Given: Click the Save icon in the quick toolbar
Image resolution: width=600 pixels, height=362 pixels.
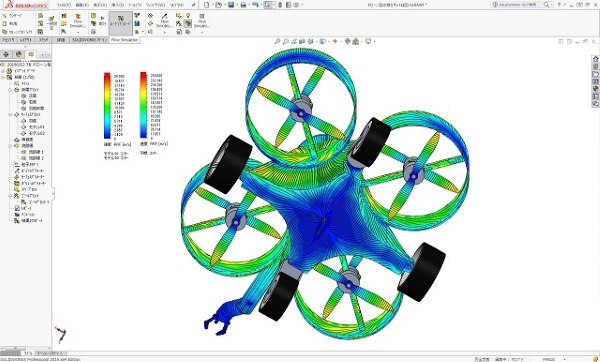Looking at the screenshot, I should [x=231, y=5].
